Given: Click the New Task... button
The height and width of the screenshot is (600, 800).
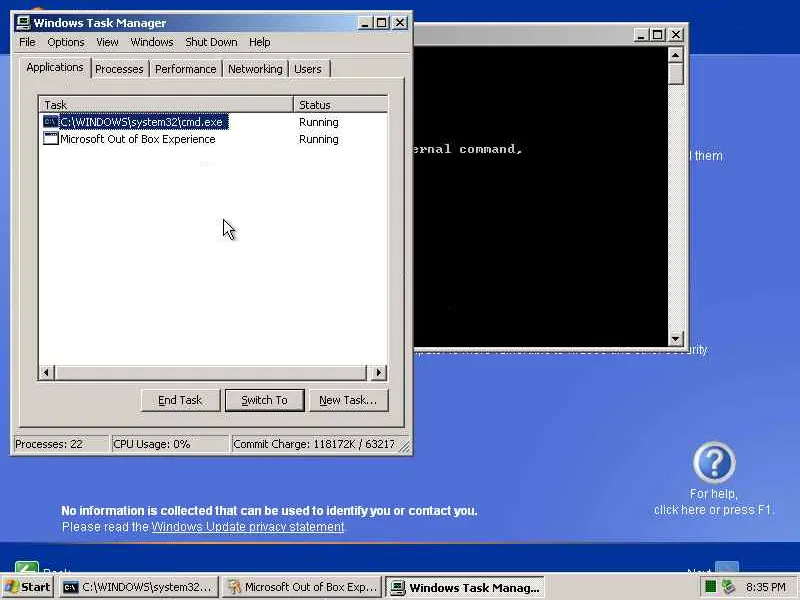Looking at the screenshot, I should tap(348, 401).
